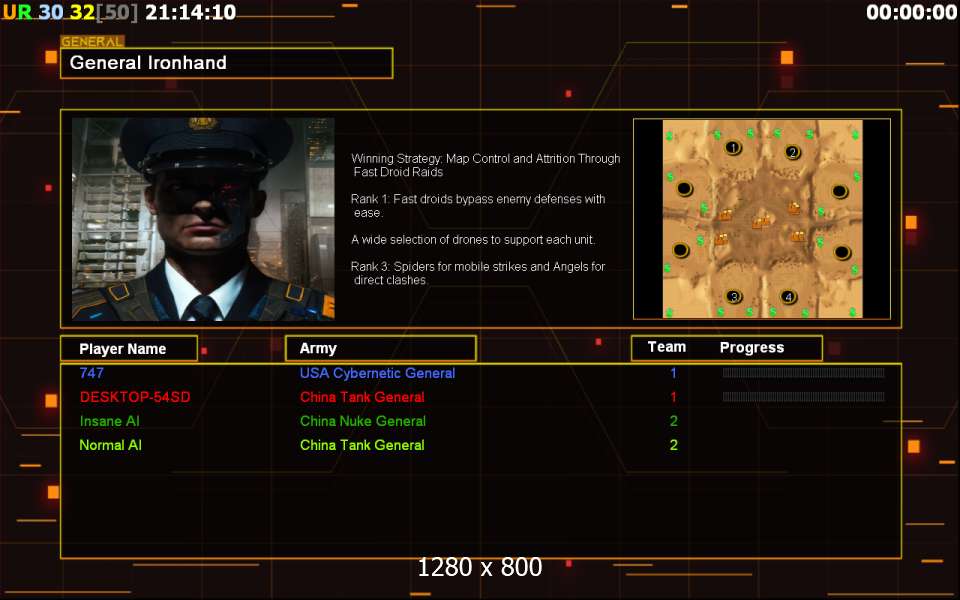The image size is (960, 600).
Task: Click the UR indicator in status overlay
Action: click(x=17, y=12)
